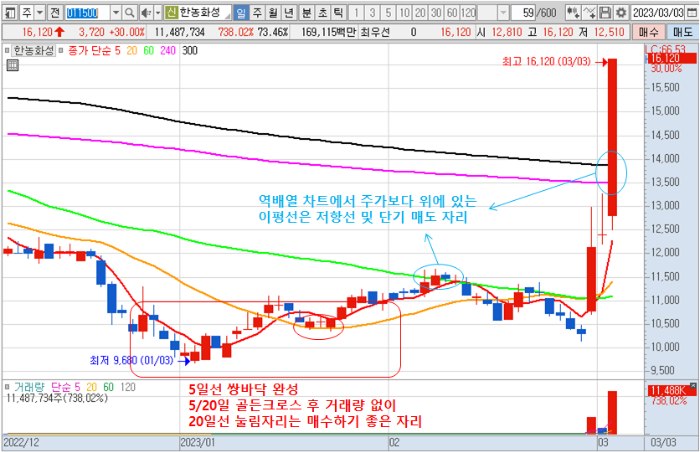Choose the 1 interval button
This screenshot has height=452, width=700.
[356, 13]
